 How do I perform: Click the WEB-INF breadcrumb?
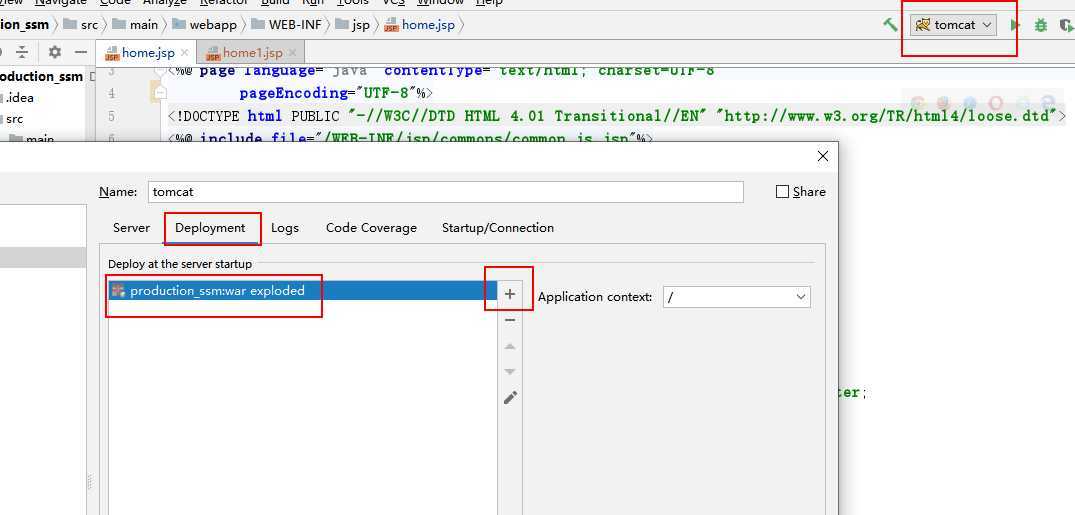click(285, 25)
